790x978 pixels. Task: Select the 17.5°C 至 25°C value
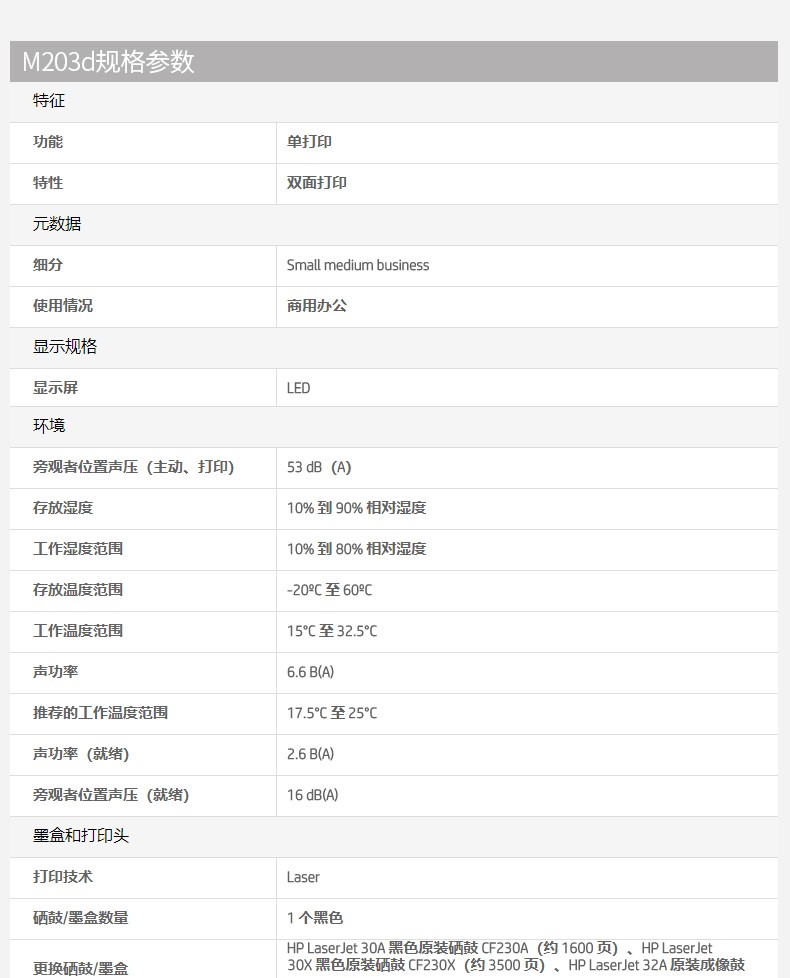pyautogui.click(x=332, y=713)
